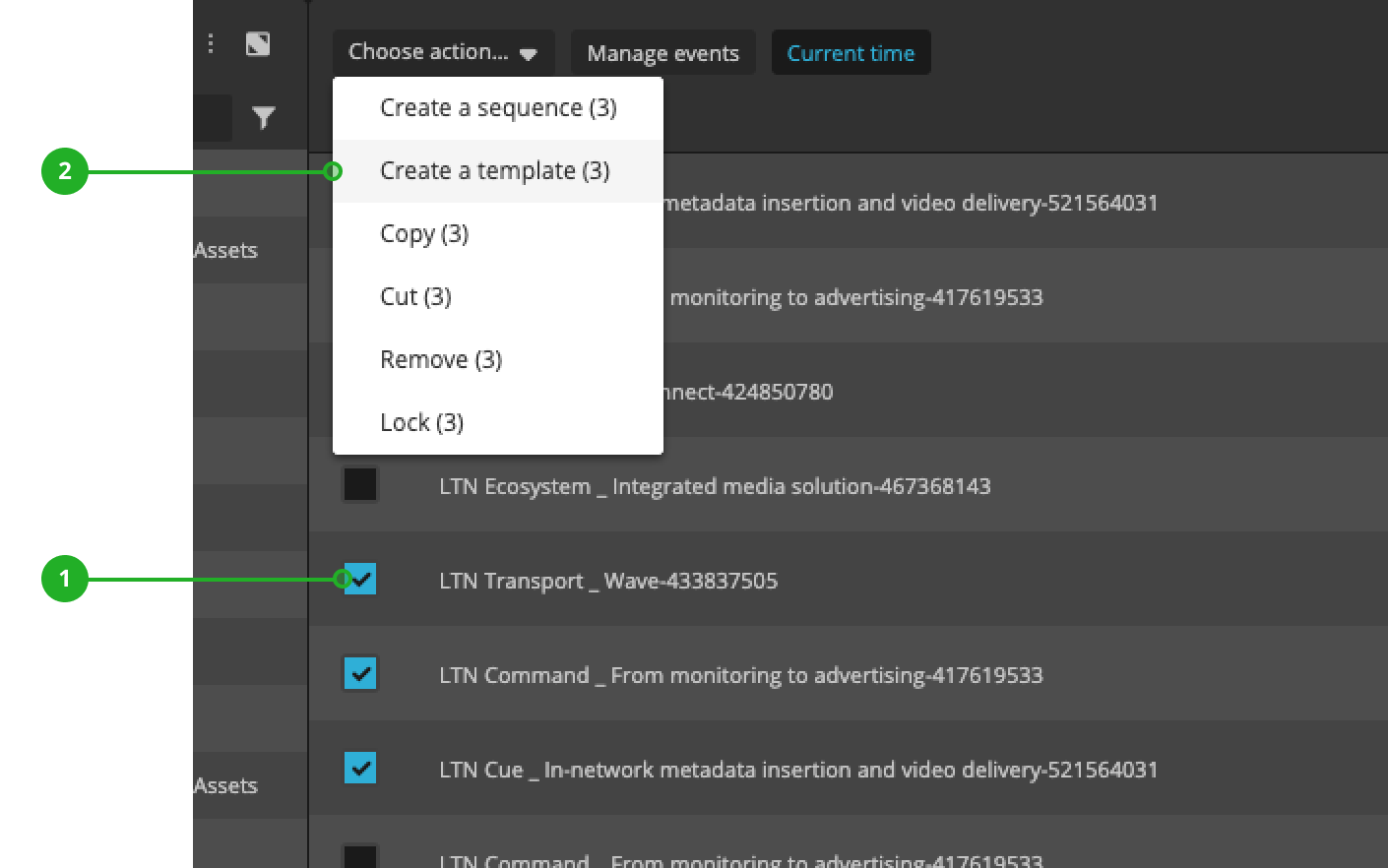Pick Copy (3) from the menu

[x=424, y=234]
